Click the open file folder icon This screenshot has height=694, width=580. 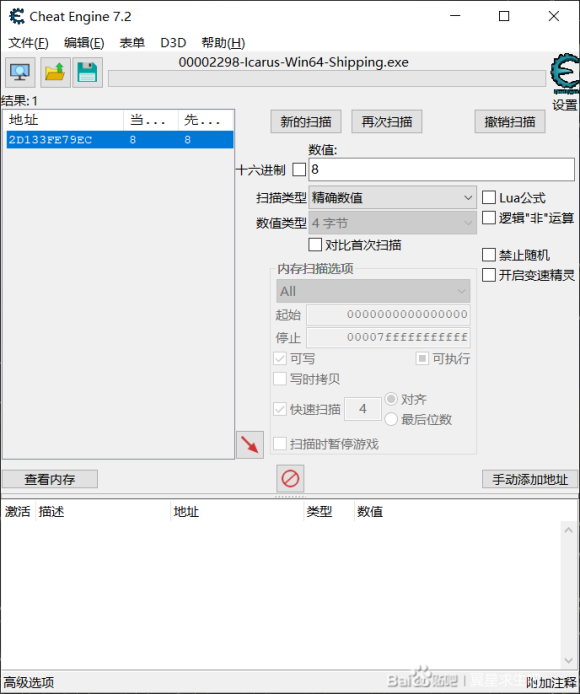click(x=55, y=72)
